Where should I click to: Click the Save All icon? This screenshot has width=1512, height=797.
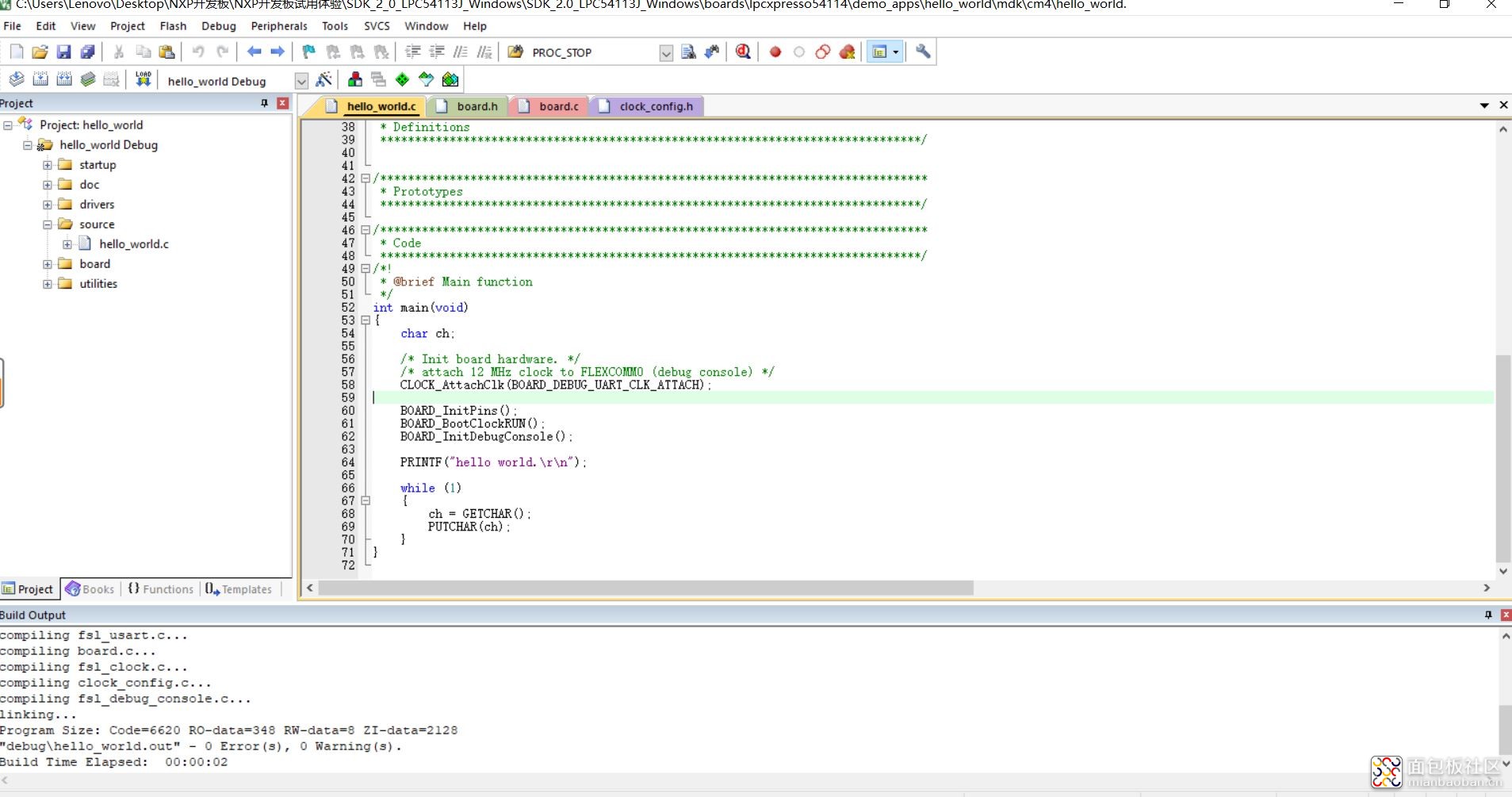click(87, 52)
